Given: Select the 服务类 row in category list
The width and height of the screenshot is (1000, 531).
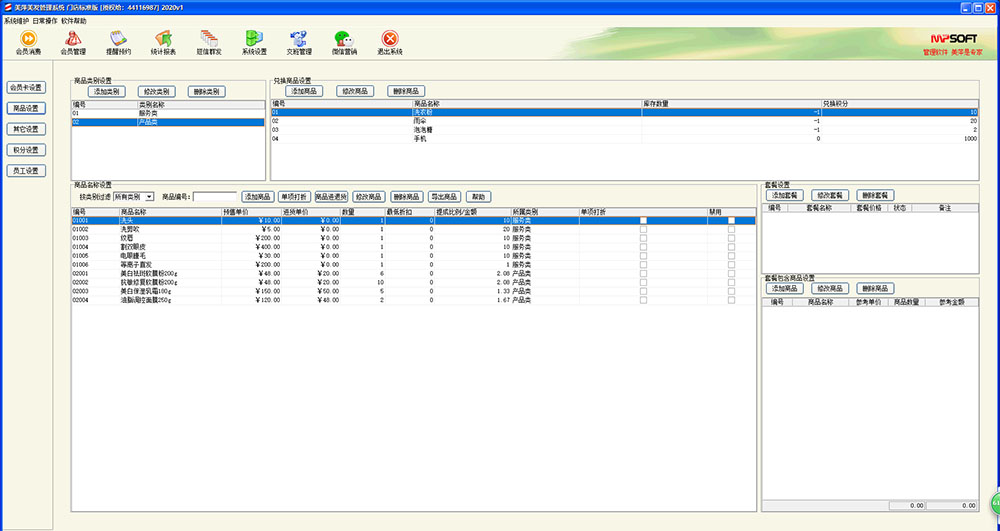Looking at the screenshot, I should (150, 114).
